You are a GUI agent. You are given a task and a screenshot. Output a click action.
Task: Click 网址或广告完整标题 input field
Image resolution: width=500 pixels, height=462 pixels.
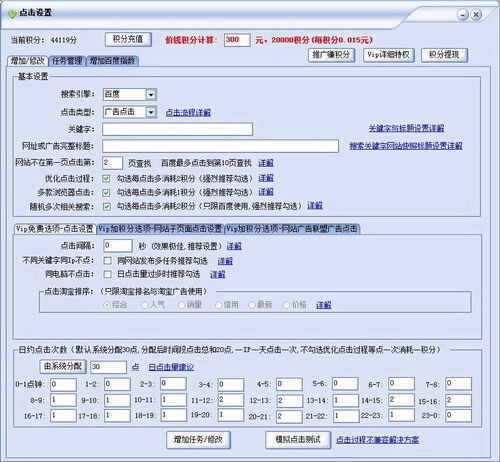tap(220, 146)
